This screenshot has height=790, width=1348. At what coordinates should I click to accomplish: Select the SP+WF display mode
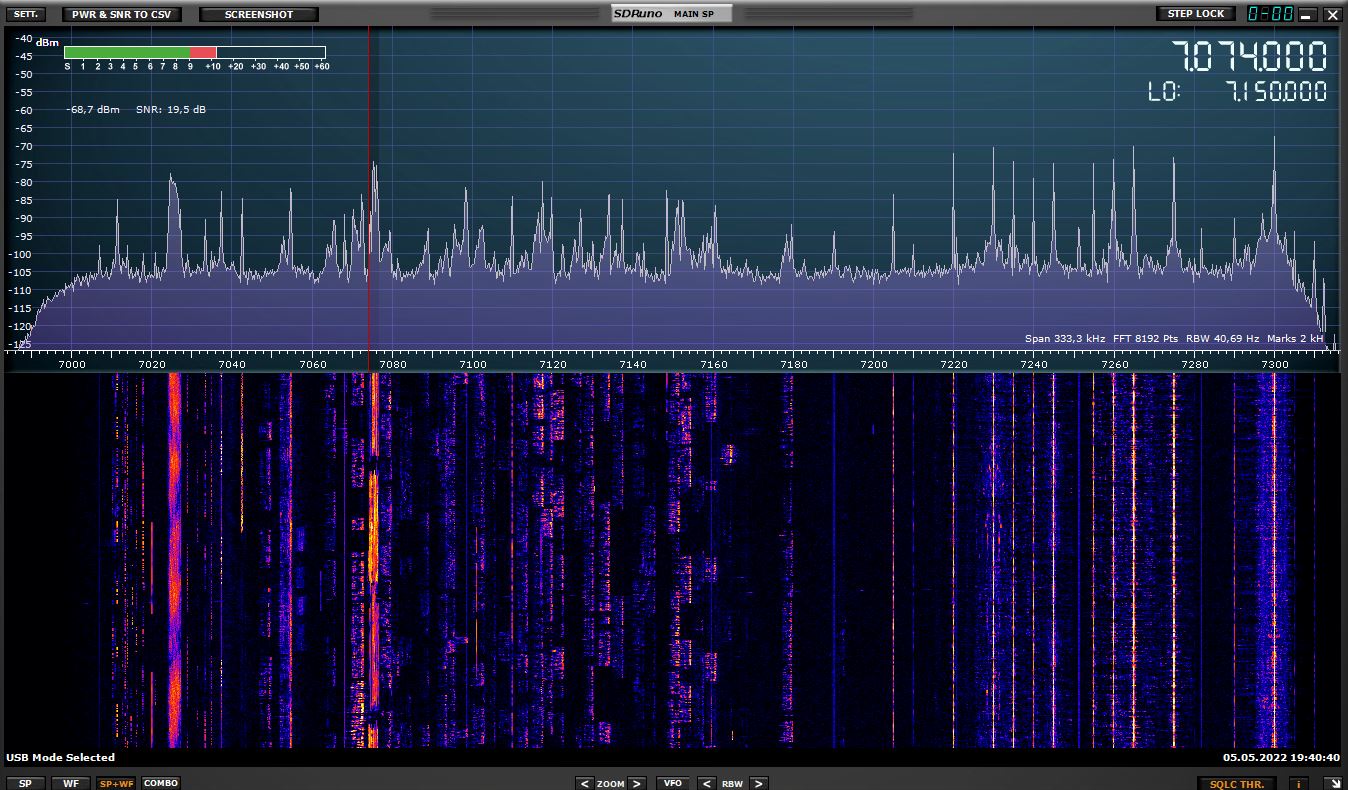click(116, 783)
